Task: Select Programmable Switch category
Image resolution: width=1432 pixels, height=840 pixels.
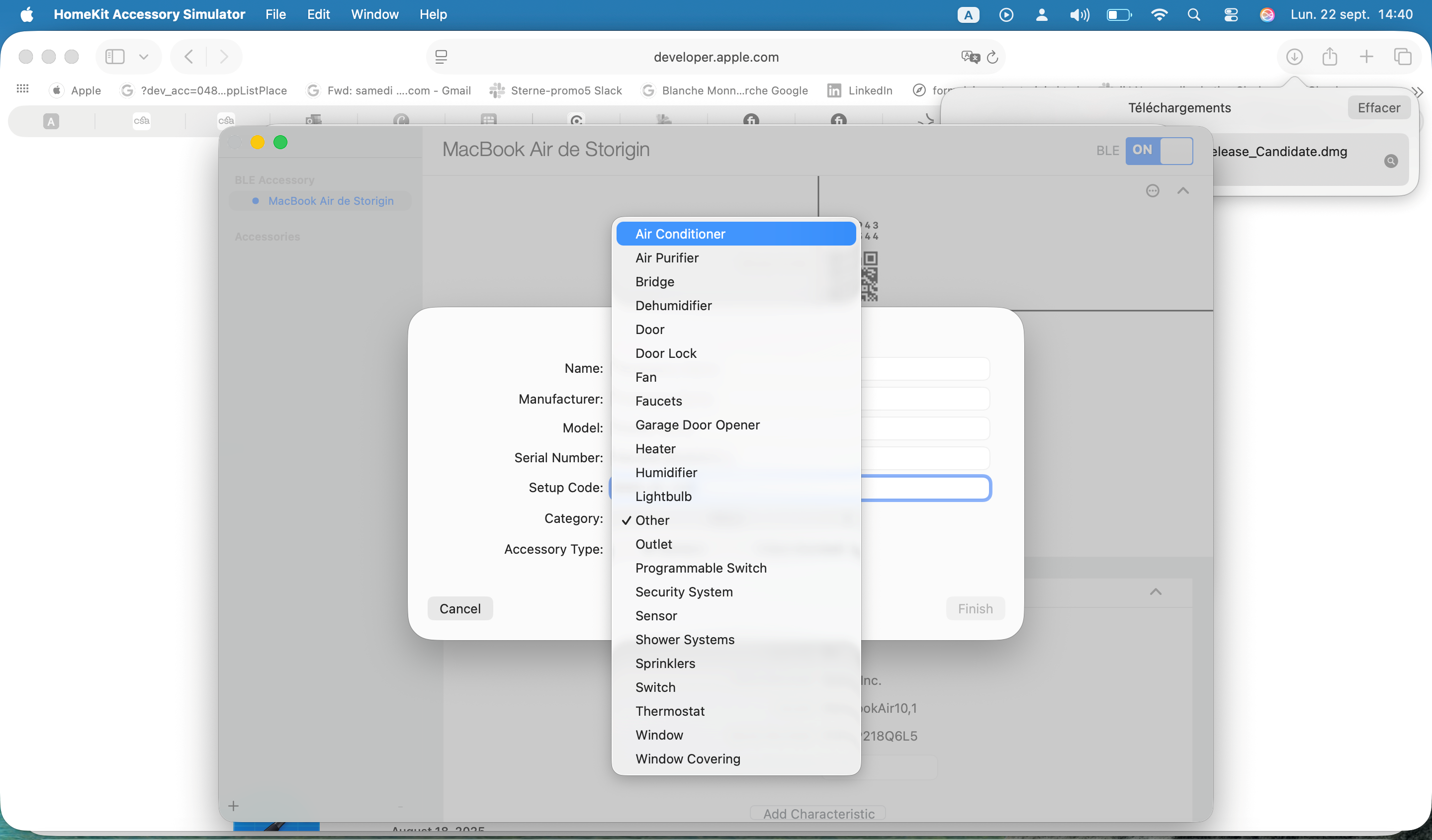Action: coord(736,568)
